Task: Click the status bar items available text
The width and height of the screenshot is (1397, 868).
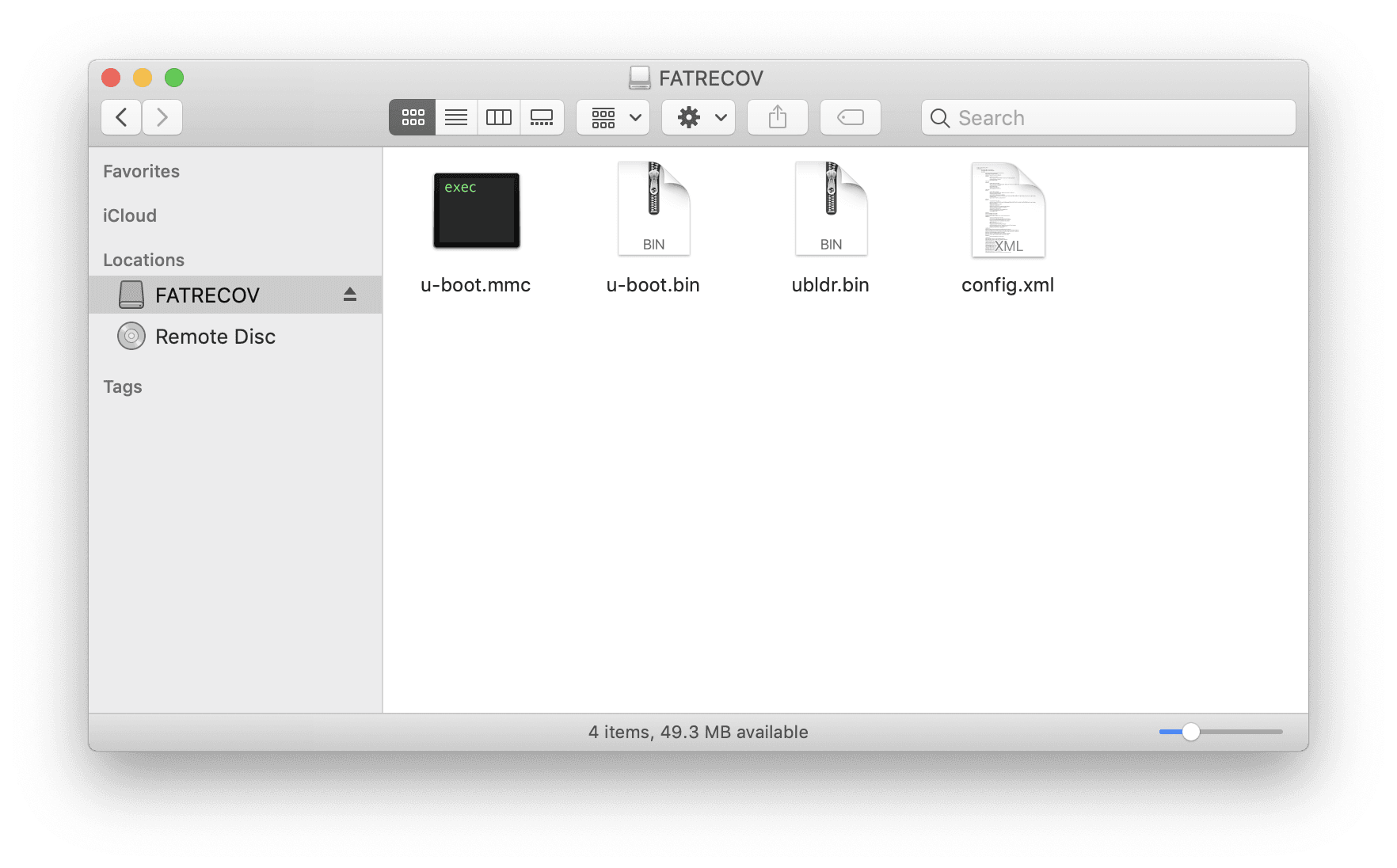Action: click(x=698, y=732)
